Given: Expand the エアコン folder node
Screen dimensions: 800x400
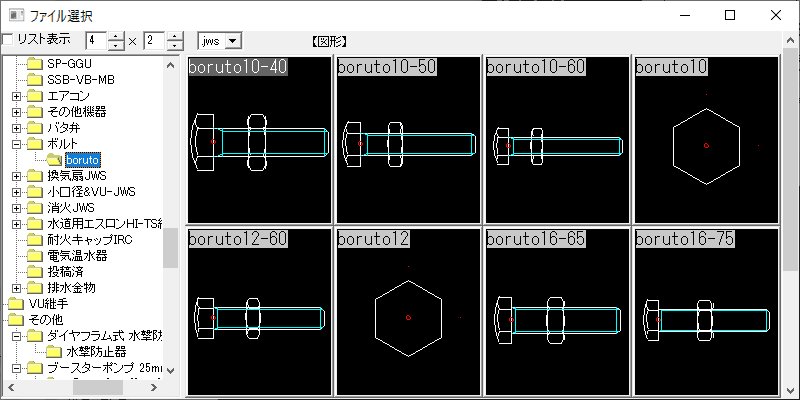Looking at the screenshot, I should 17,96.
